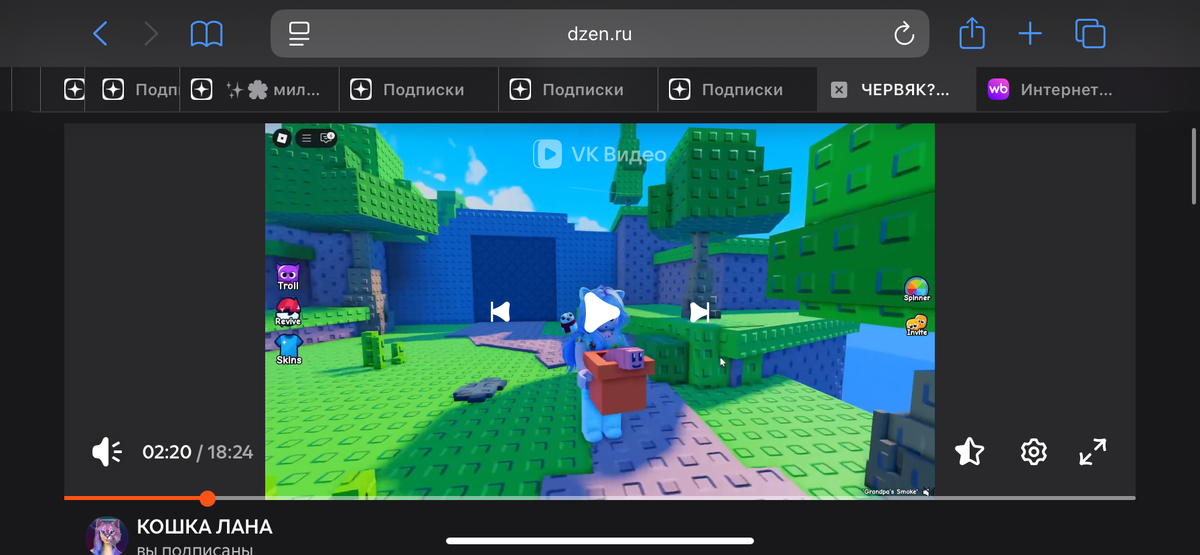Image resolution: width=1200 pixels, height=555 pixels.
Task: Click the dzen.ru address bar
Action: (x=600, y=34)
